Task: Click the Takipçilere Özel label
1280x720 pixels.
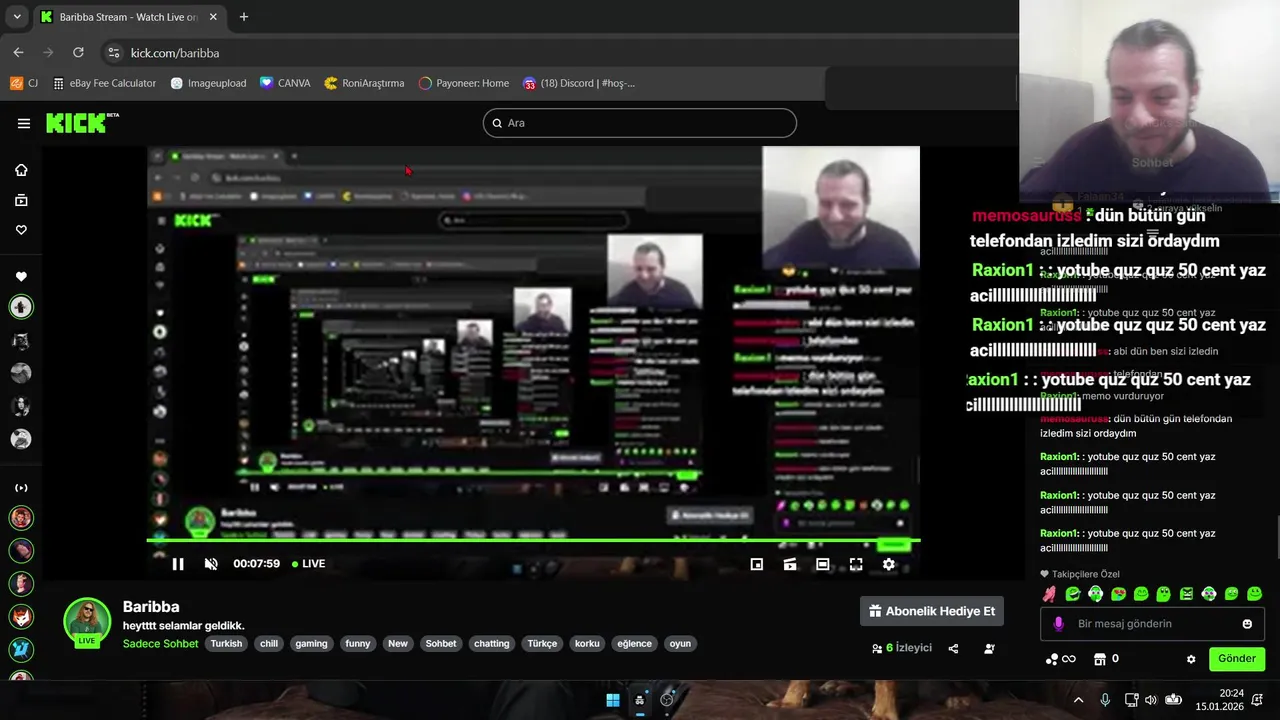Action: (1080, 574)
